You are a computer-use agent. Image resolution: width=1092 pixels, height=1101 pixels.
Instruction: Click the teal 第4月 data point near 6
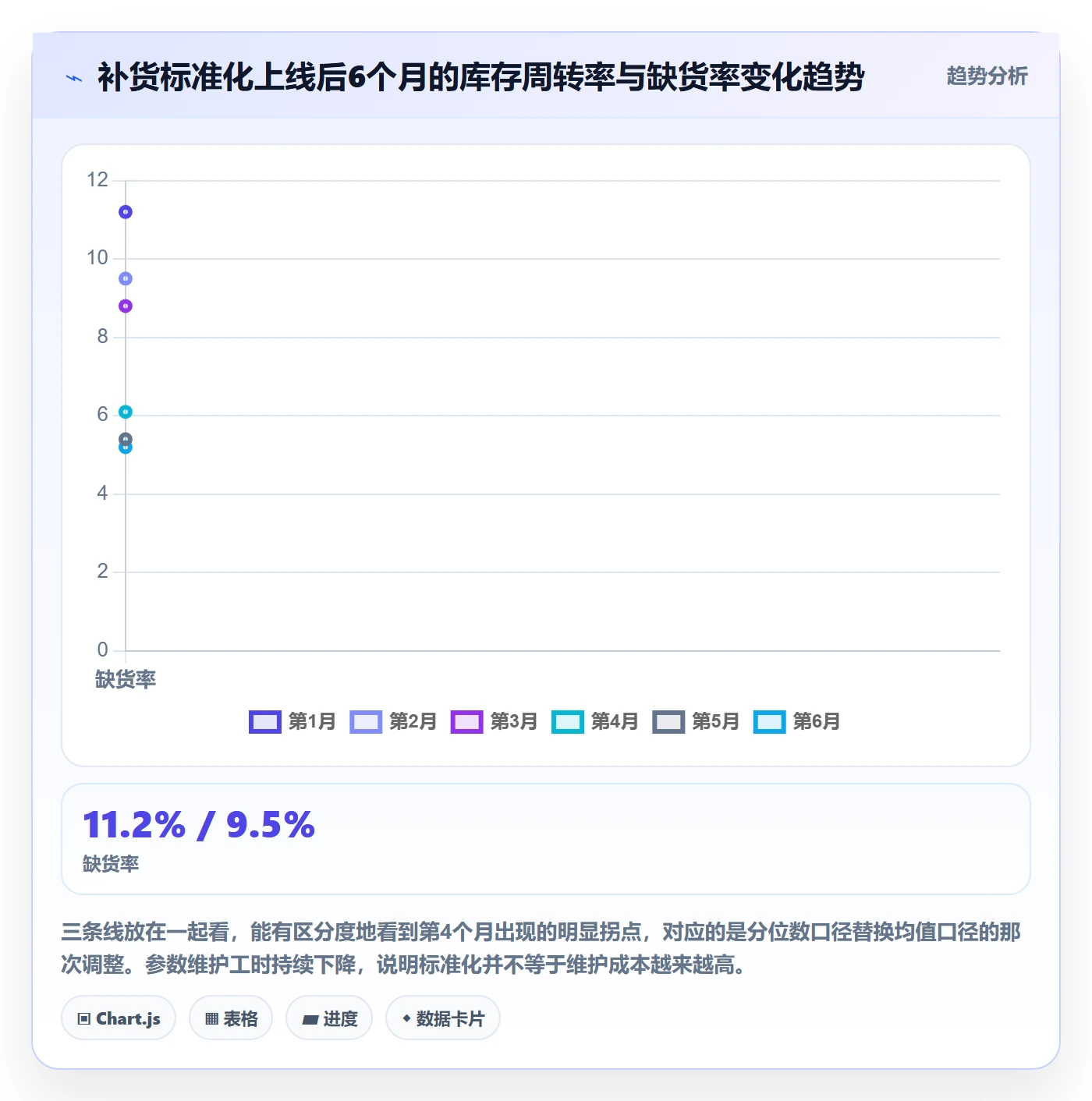[126, 412]
